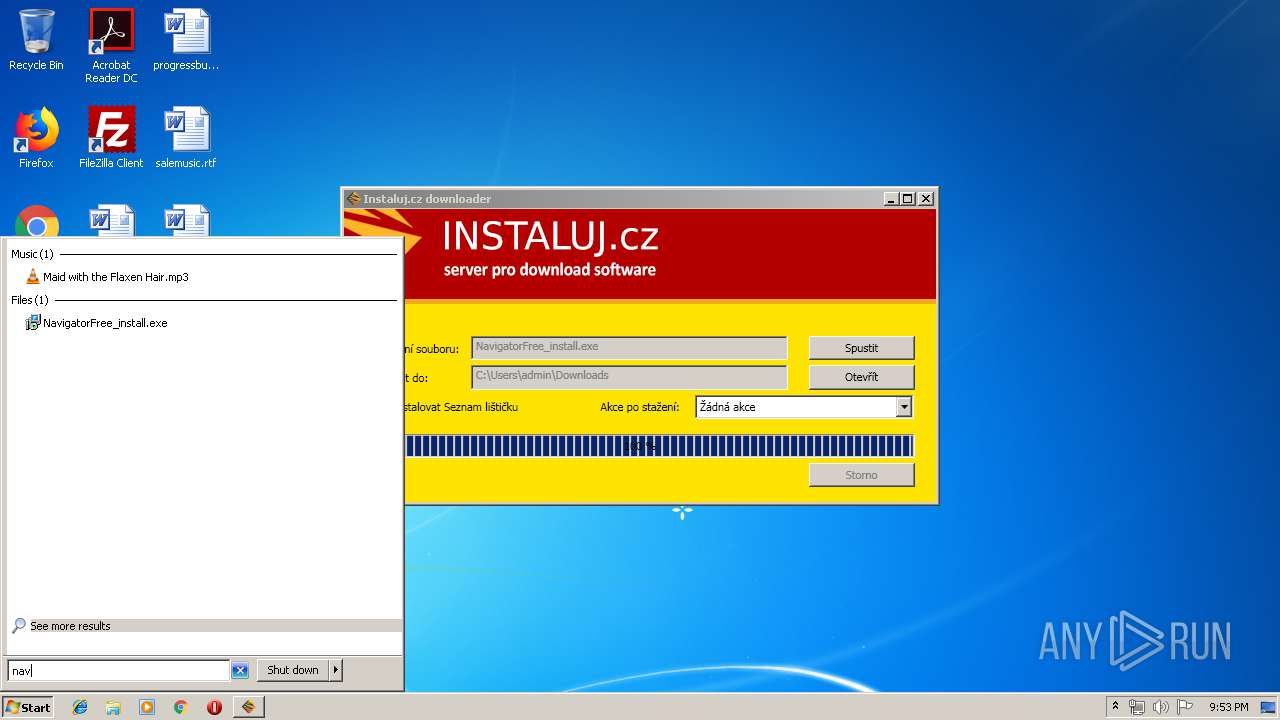Click See more results link
Screen dimensions: 1280x720
(x=70, y=626)
